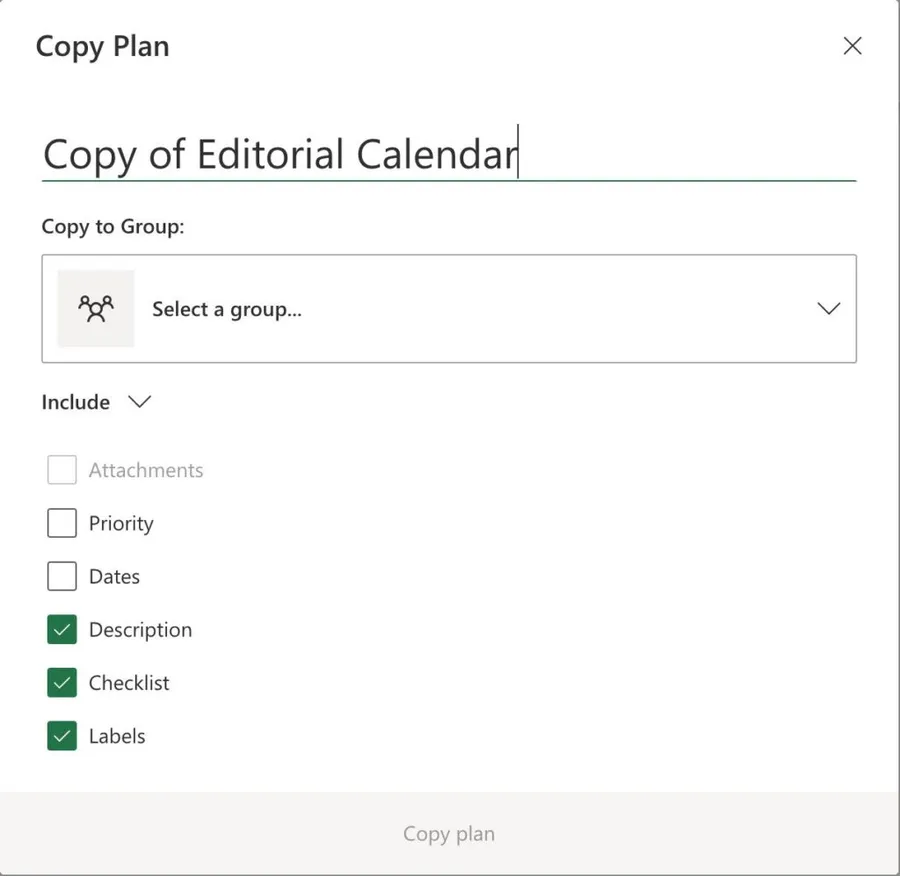Open the "Select a group..." combo box

(448, 309)
